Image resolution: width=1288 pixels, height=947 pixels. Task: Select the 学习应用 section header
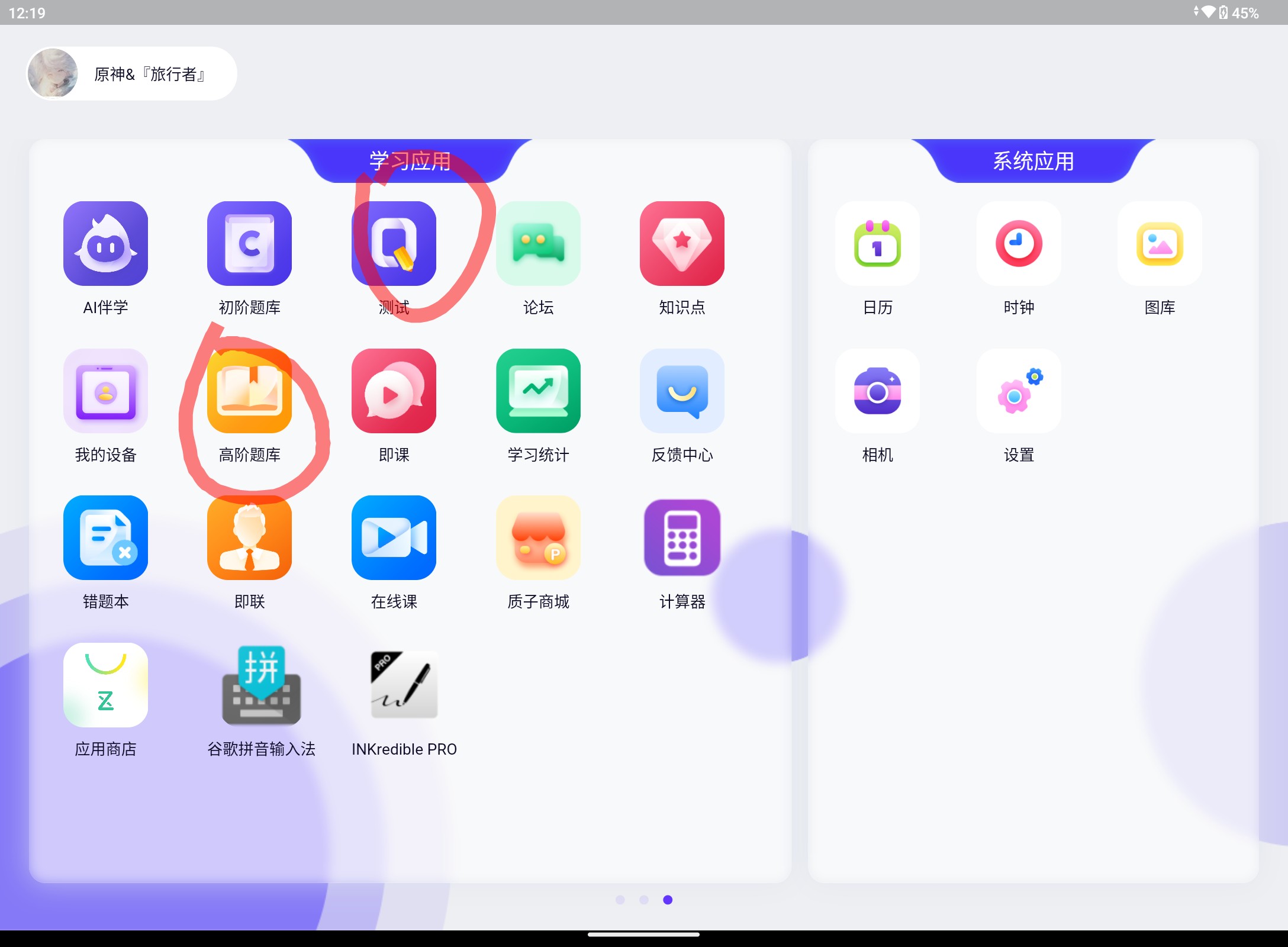[x=410, y=161]
